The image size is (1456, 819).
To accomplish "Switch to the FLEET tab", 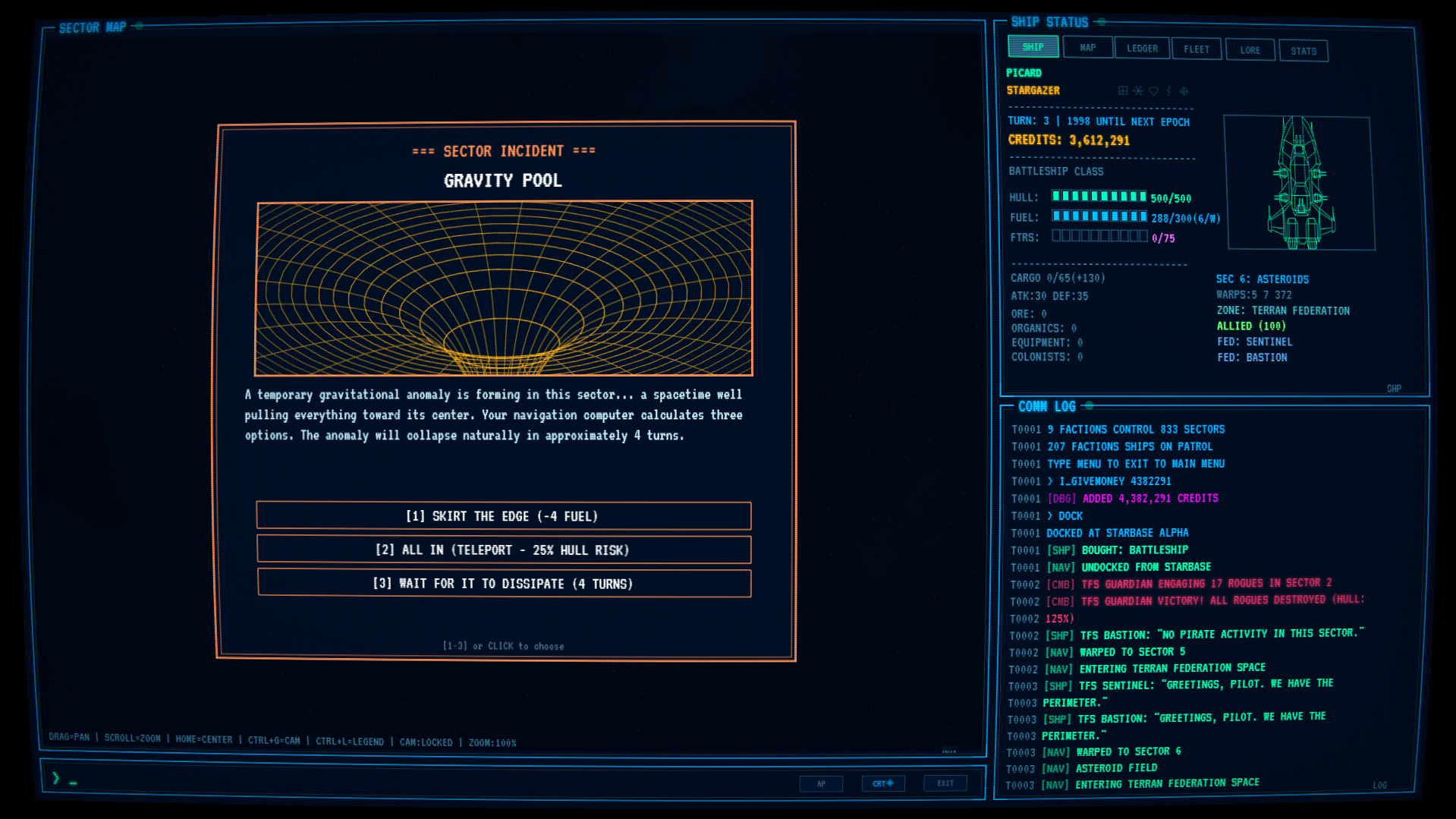I will (1197, 49).
